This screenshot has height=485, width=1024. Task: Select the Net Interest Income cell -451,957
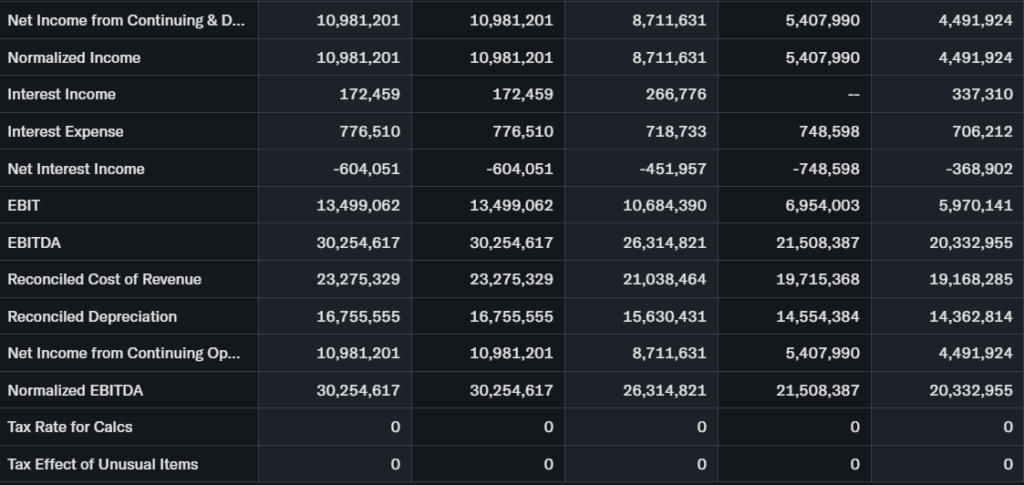(x=672, y=169)
